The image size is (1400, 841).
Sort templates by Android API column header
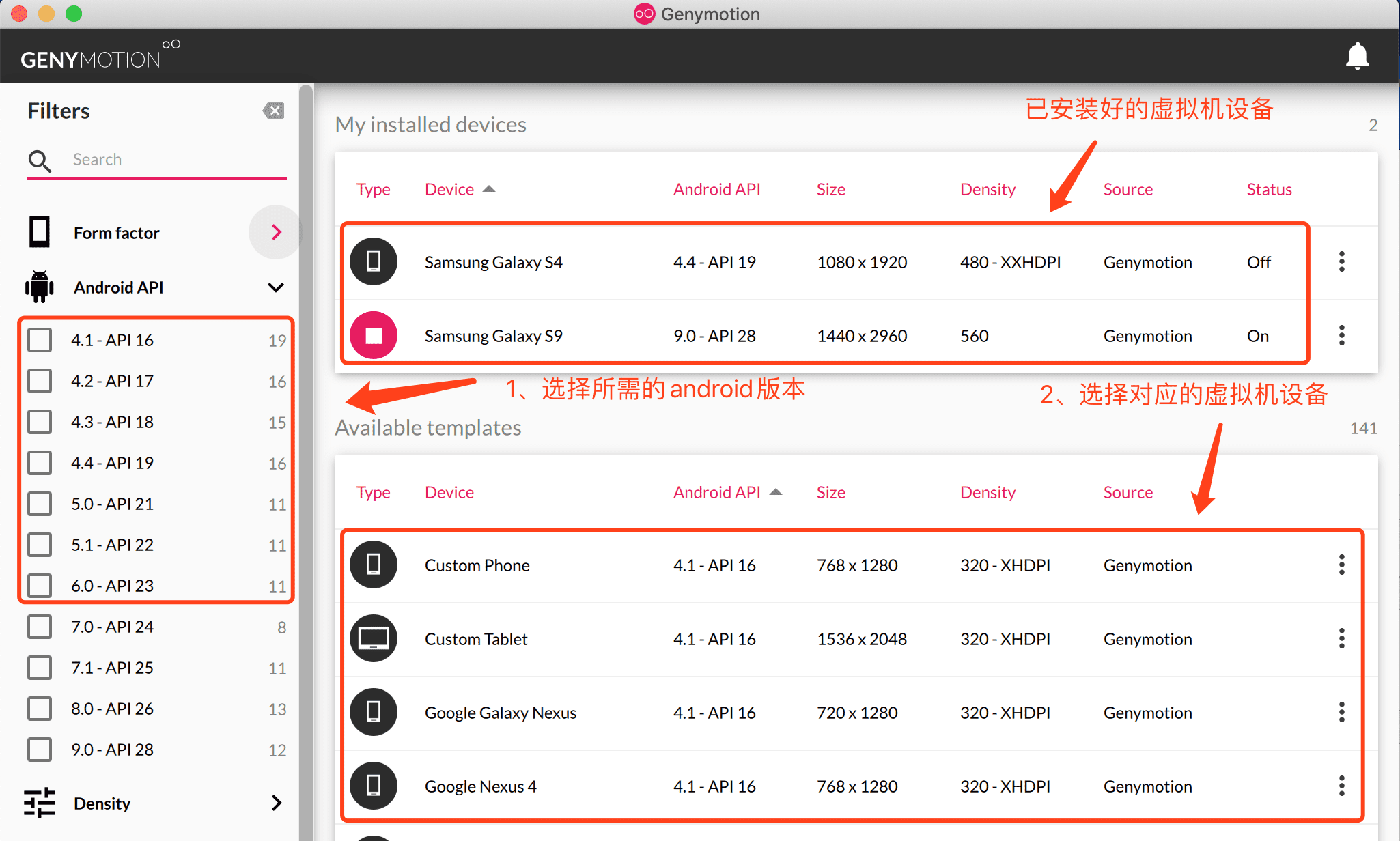(x=716, y=492)
